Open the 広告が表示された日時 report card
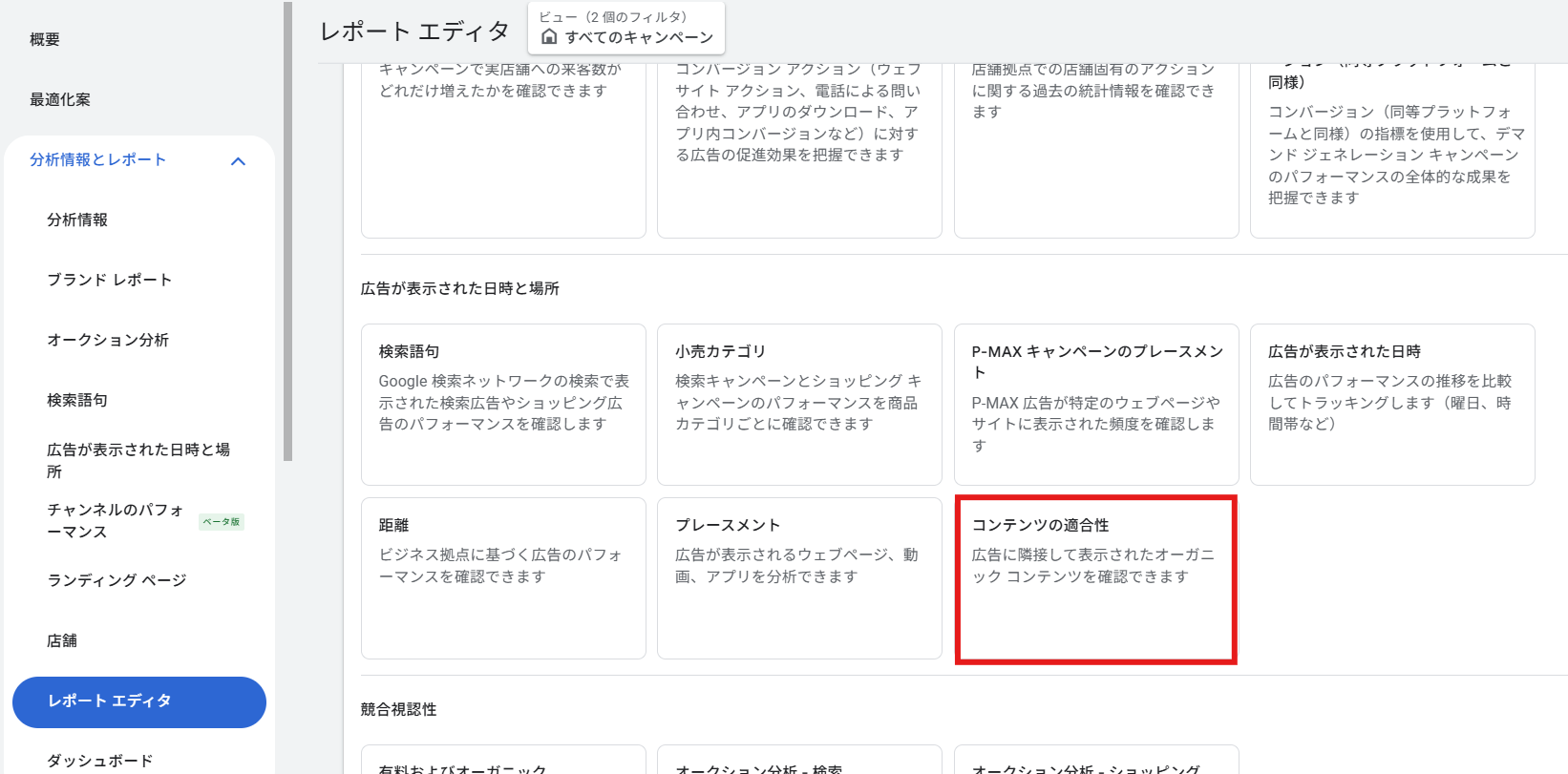The width and height of the screenshot is (1568, 774). [1392, 405]
